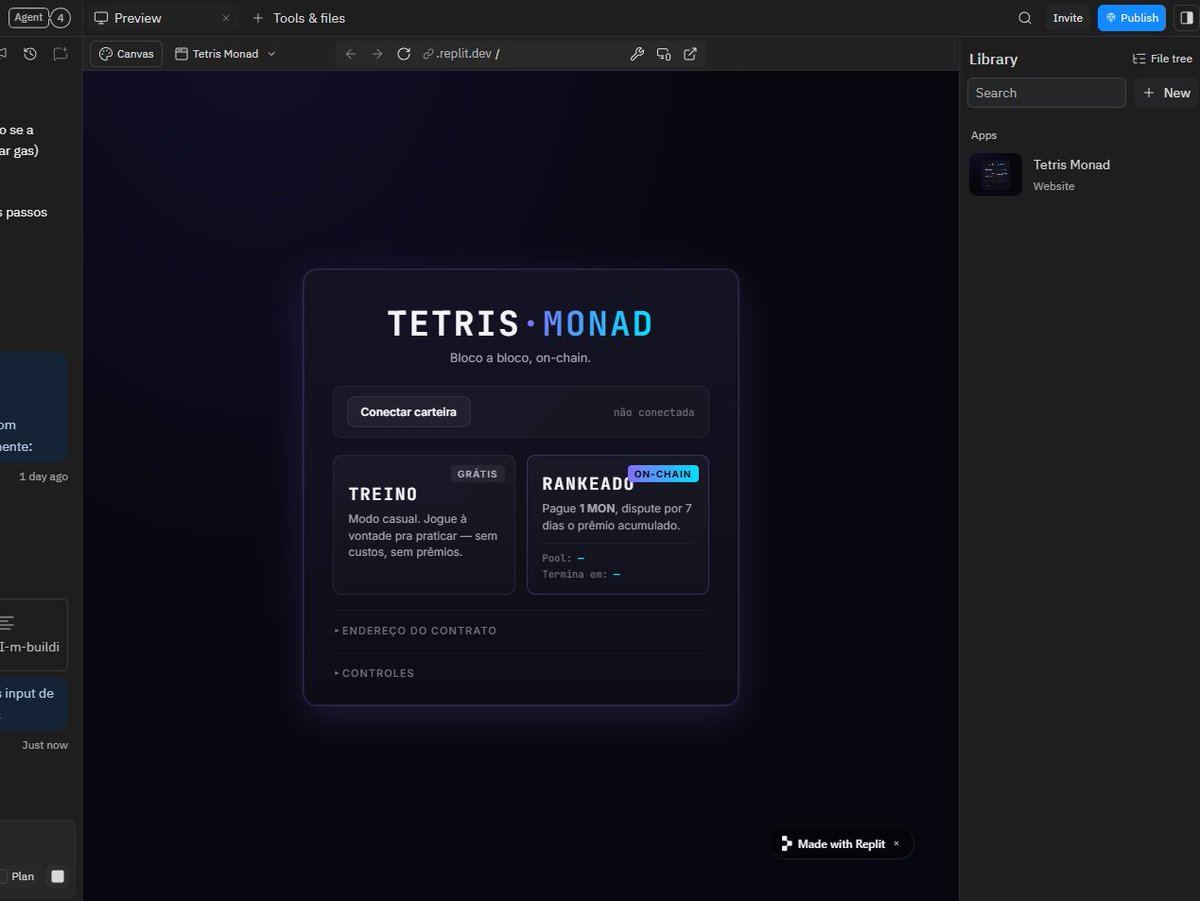Open preview in a new browser tab
1200x901 pixels.
click(x=690, y=54)
